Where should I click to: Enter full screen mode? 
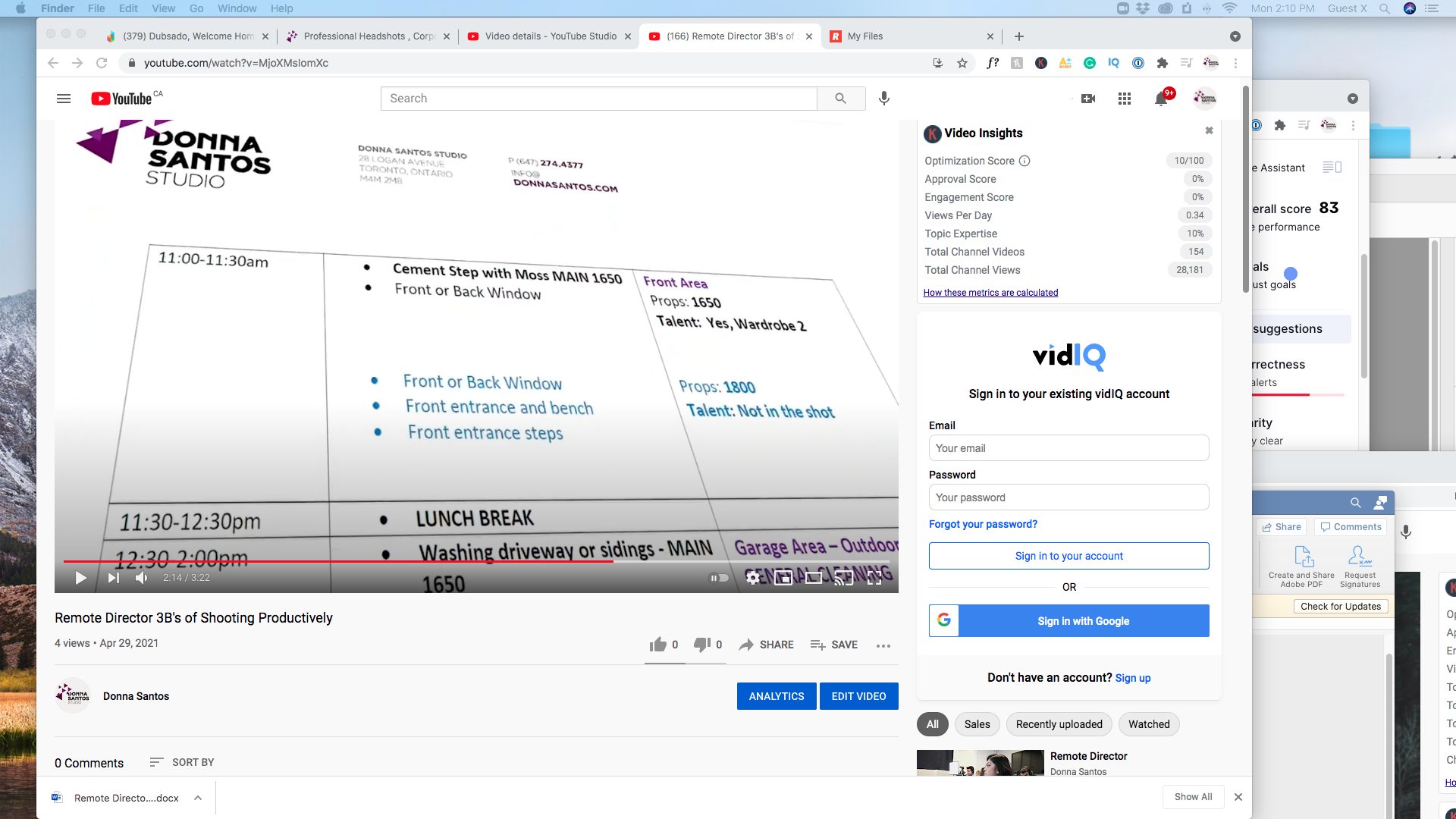point(874,578)
